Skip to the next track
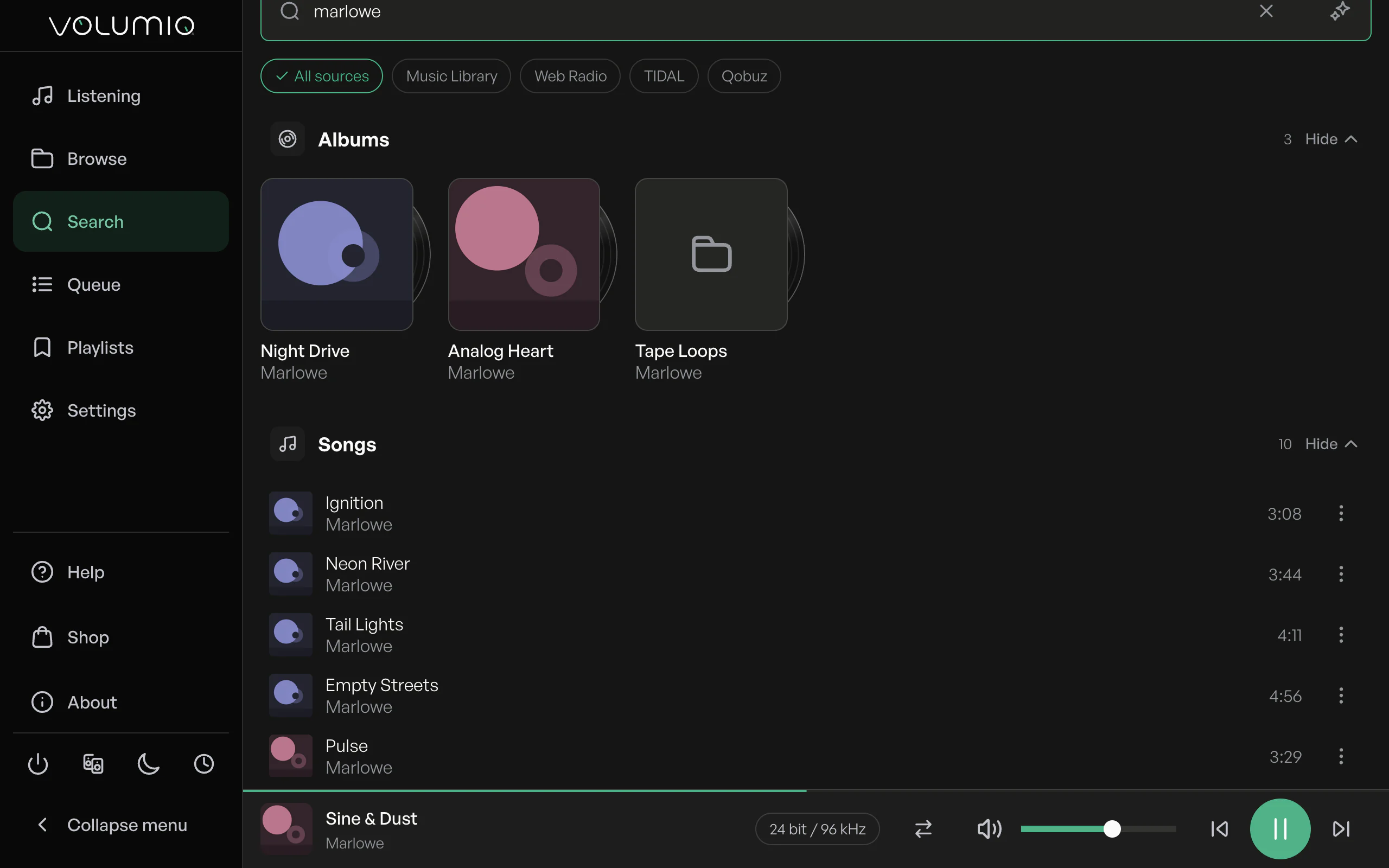 1341,828
